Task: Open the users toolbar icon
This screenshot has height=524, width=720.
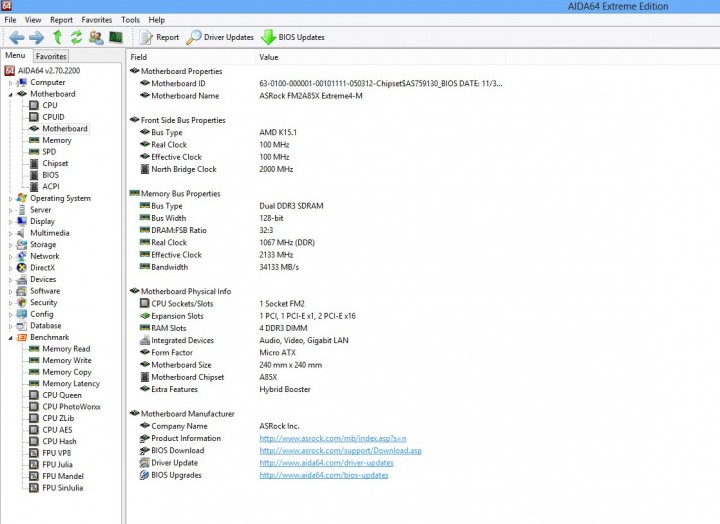Action: (96, 37)
